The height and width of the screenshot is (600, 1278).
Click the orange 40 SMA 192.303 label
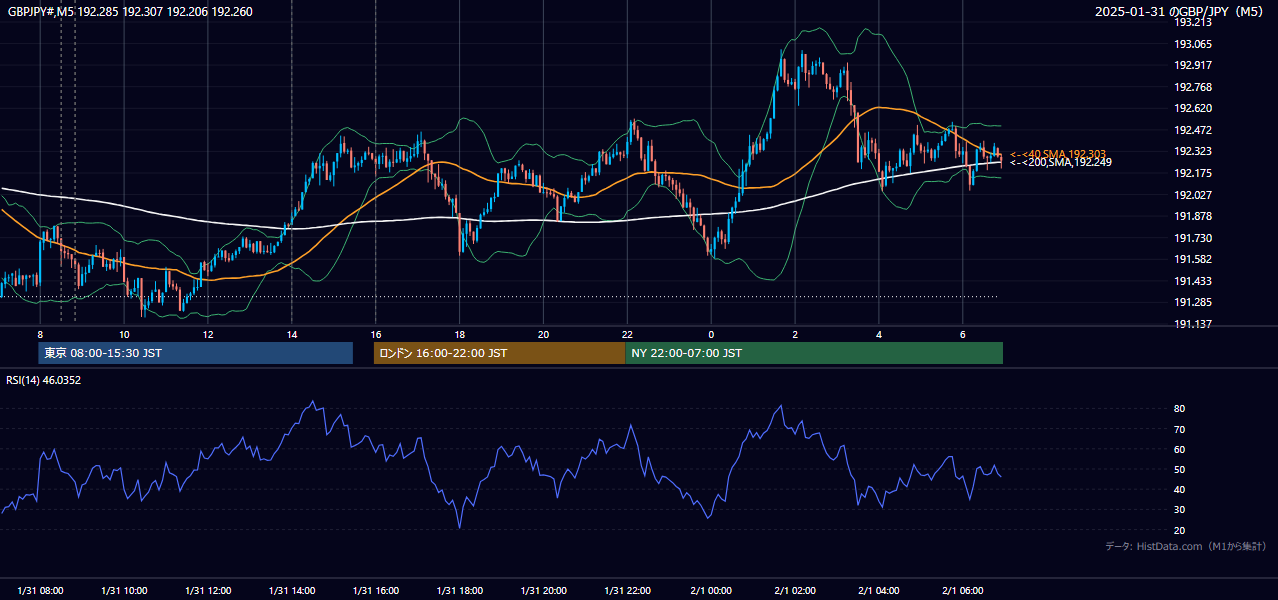1058,154
